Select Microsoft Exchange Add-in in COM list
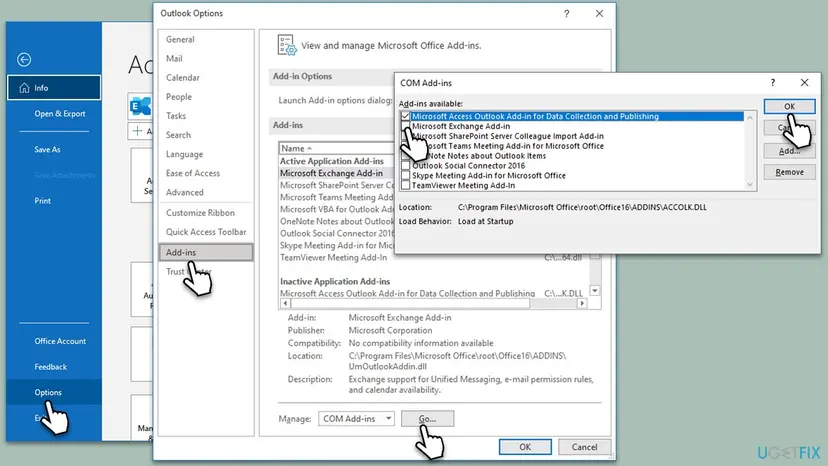Screen dimensions: 828x466 tap(461, 126)
